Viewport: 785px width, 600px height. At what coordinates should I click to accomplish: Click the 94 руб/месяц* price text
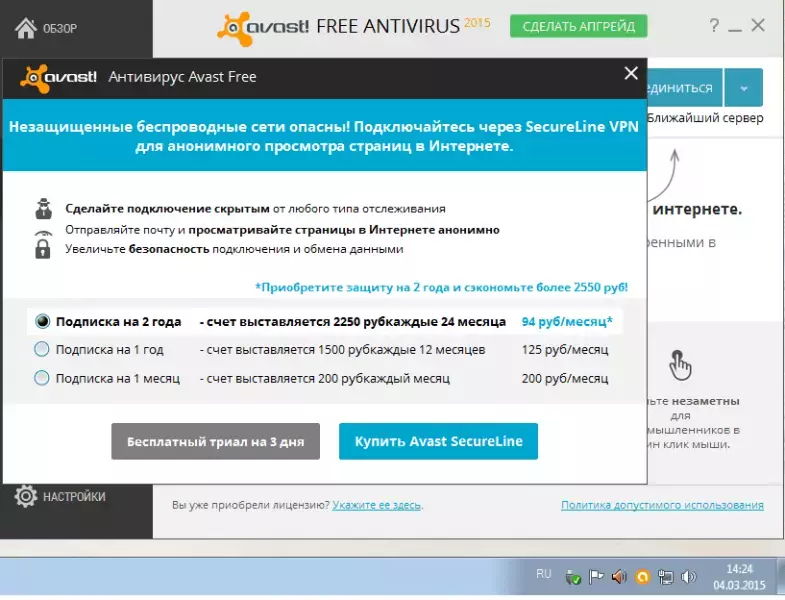tap(567, 322)
